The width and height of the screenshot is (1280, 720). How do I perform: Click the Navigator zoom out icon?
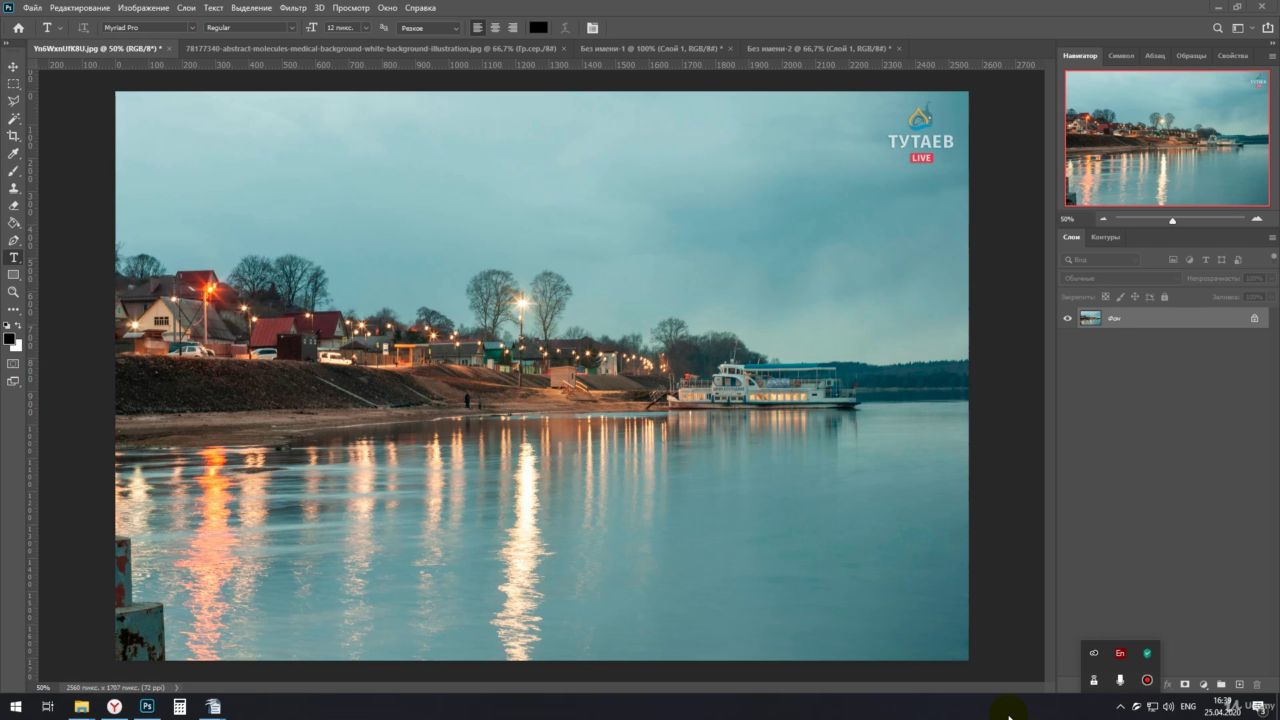click(x=1103, y=219)
